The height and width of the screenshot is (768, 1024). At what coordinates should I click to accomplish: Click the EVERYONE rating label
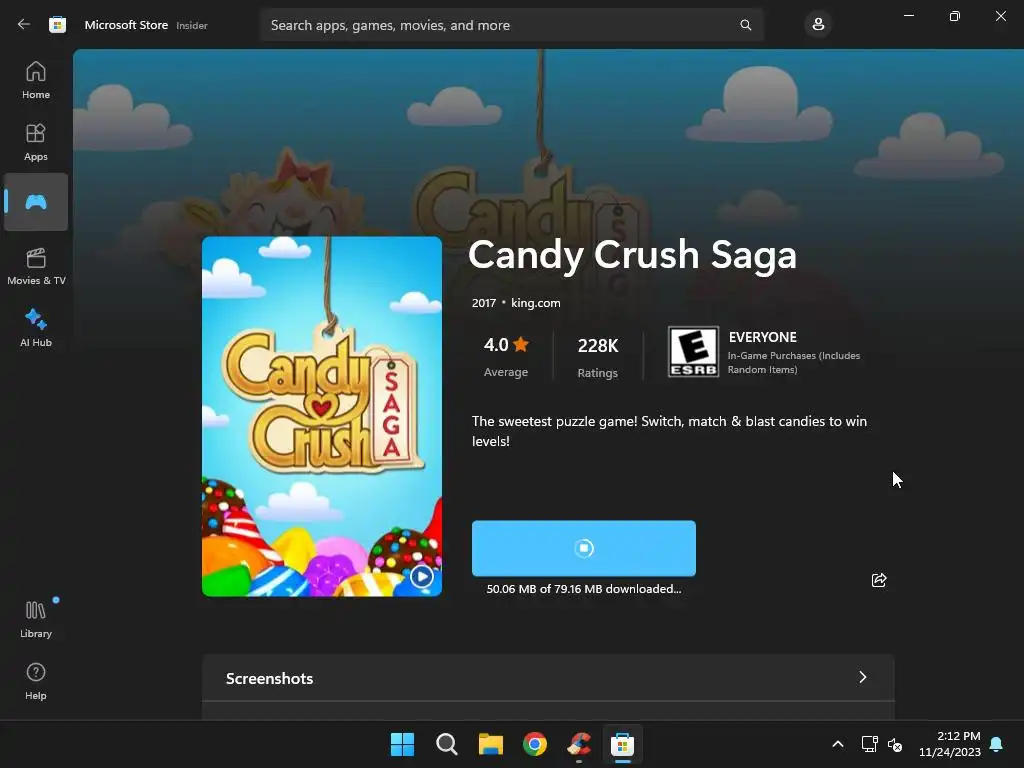pyautogui.click(x=762, y=338)
